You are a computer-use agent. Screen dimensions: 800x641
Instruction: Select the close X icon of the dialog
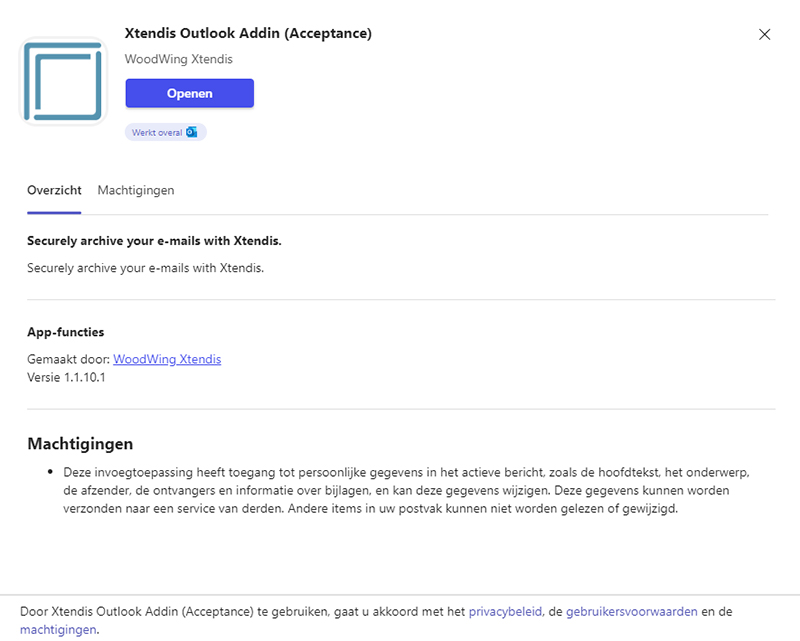point(765,34)
